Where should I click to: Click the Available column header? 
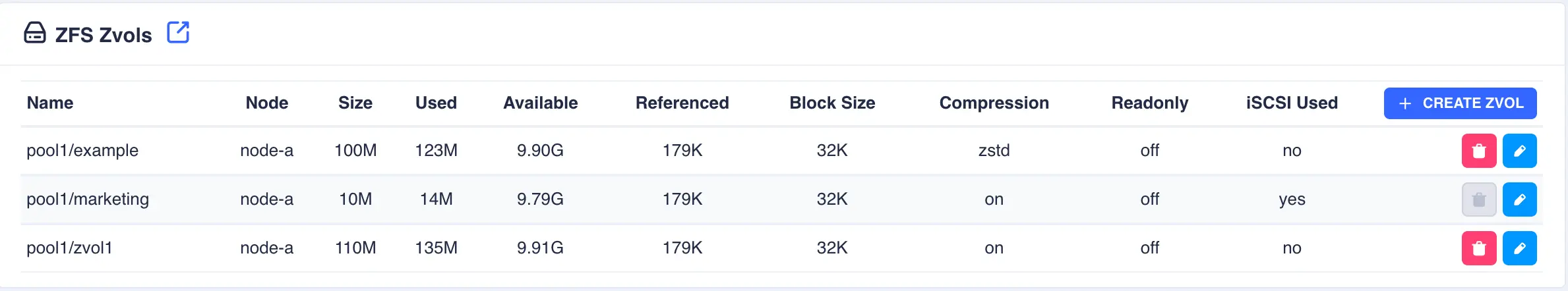point(541,103)
